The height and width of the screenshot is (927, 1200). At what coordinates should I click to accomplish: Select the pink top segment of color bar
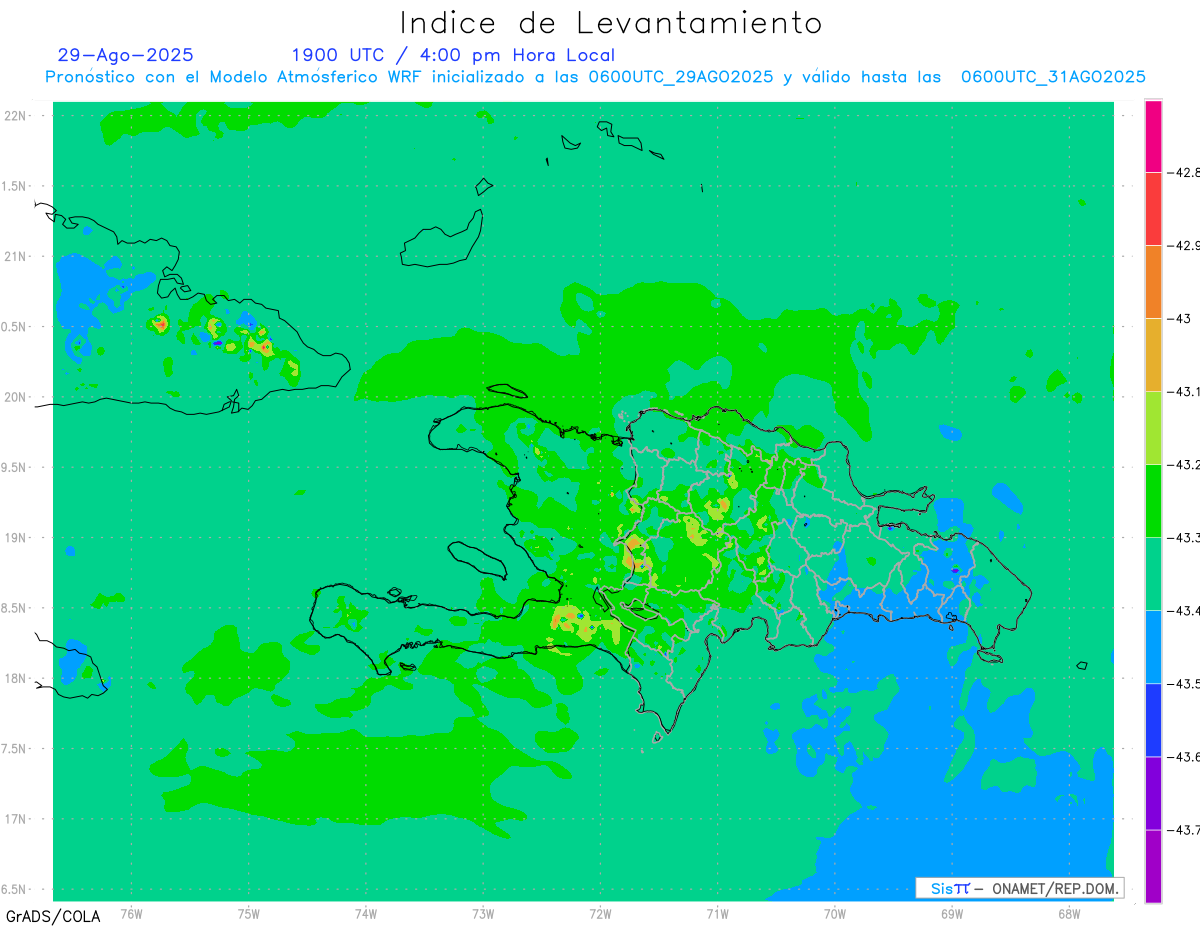coord(1153,136)
